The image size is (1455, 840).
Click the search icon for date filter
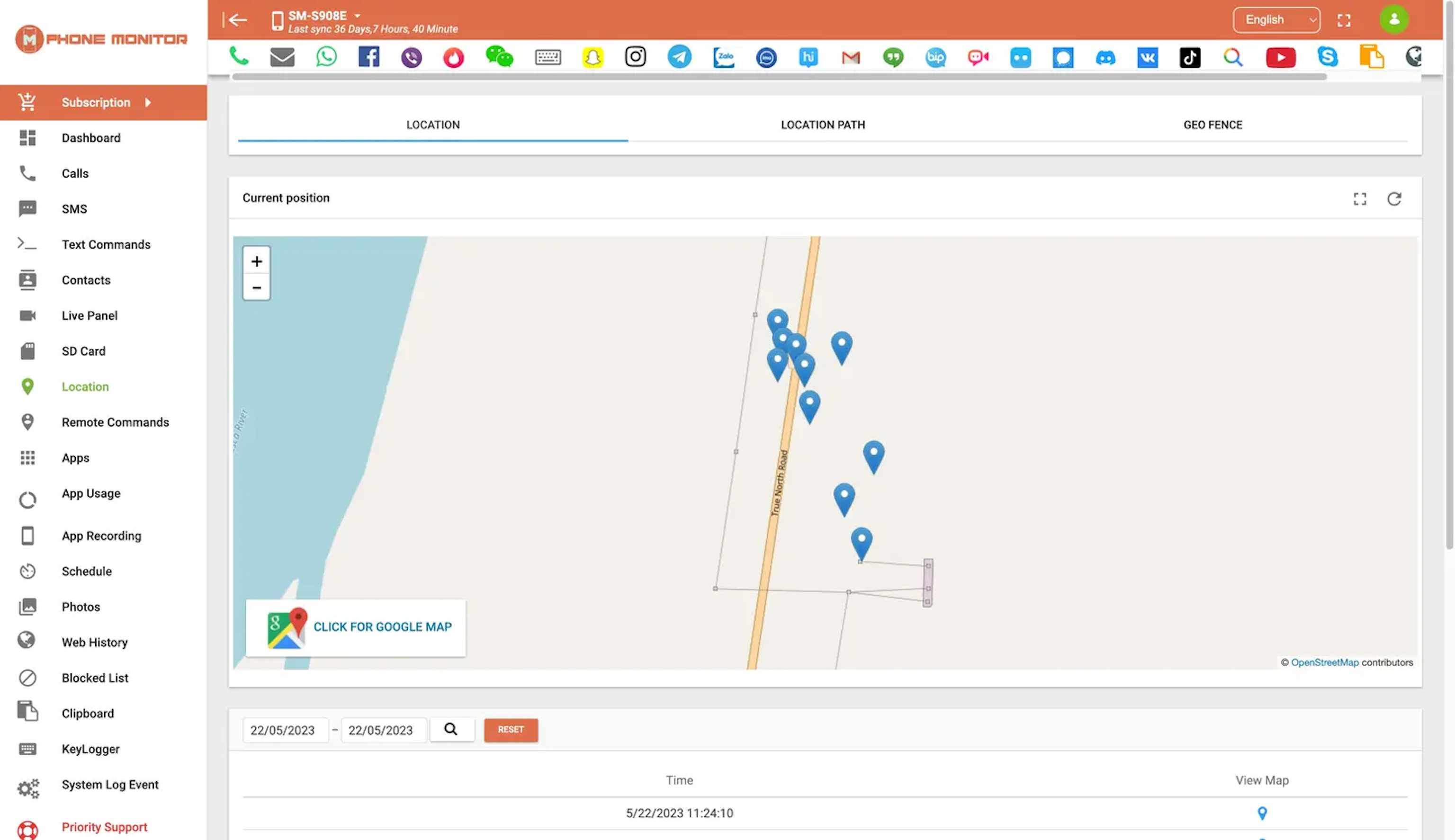pyautogui.click(x=452, y=730)
